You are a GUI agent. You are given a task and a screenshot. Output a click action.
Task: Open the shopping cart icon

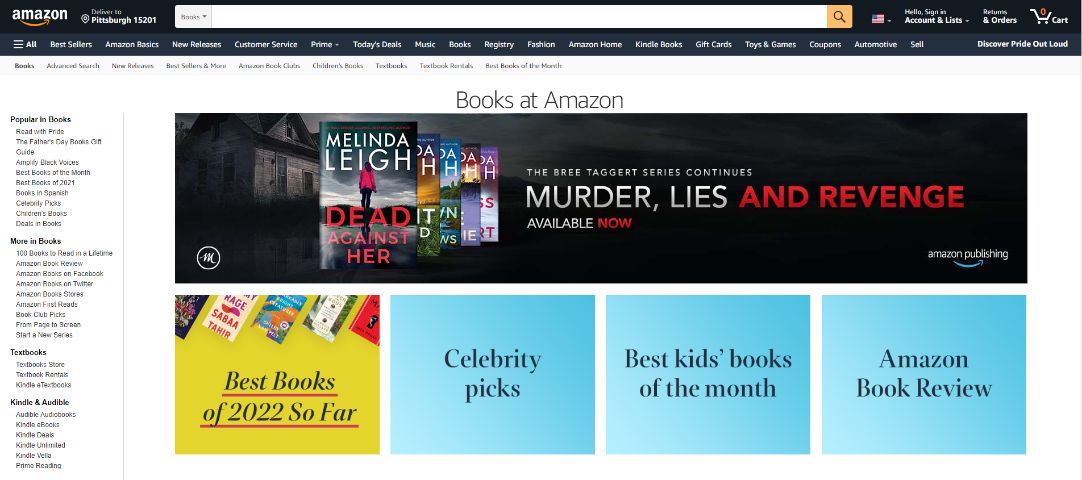pyautogui.click(x=1048, y=17)
